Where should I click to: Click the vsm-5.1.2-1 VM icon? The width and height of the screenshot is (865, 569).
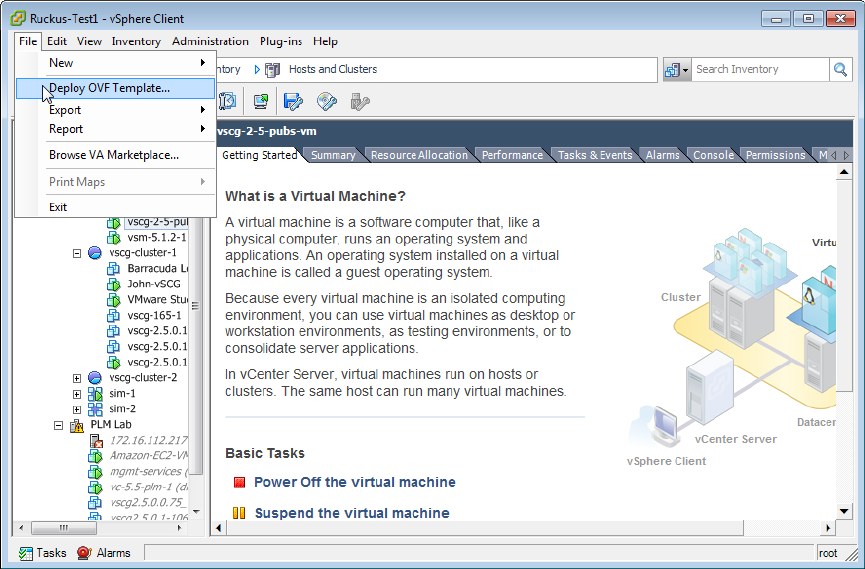tap(113, 237)
